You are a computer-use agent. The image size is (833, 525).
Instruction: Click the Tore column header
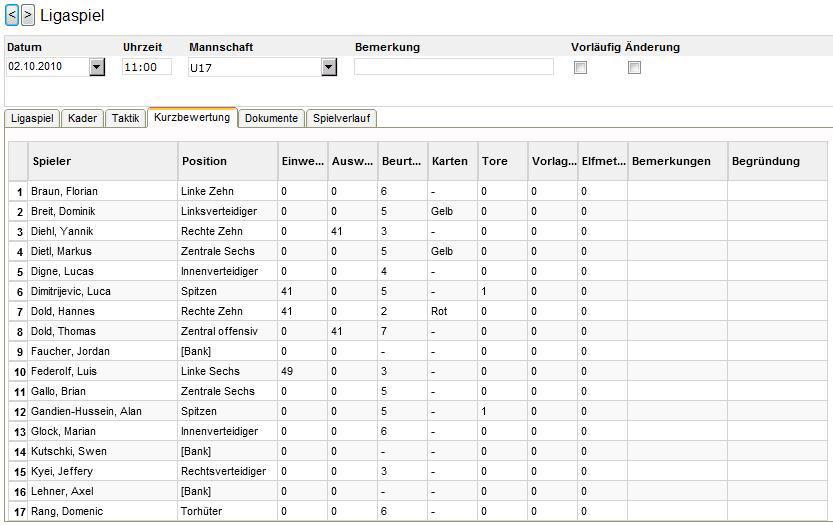[x=503, y=161]
